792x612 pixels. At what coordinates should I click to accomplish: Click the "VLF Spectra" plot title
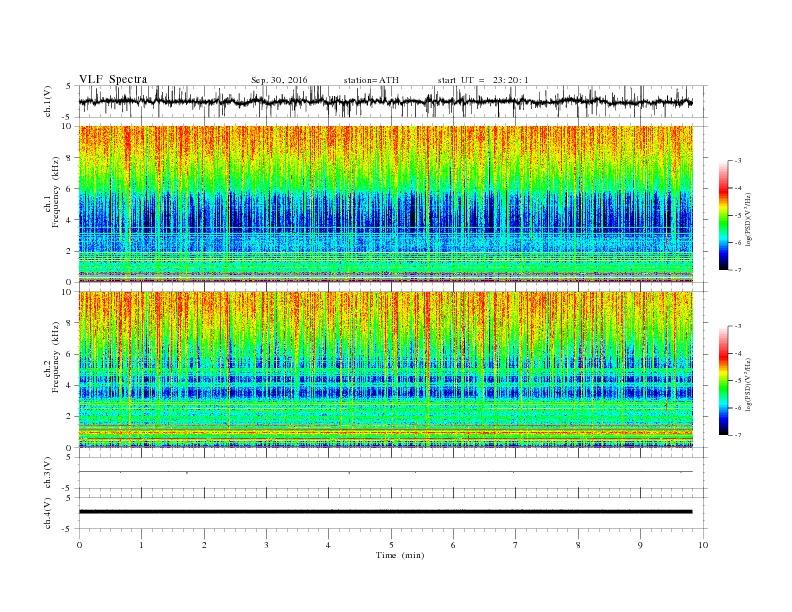coord(113,79)
